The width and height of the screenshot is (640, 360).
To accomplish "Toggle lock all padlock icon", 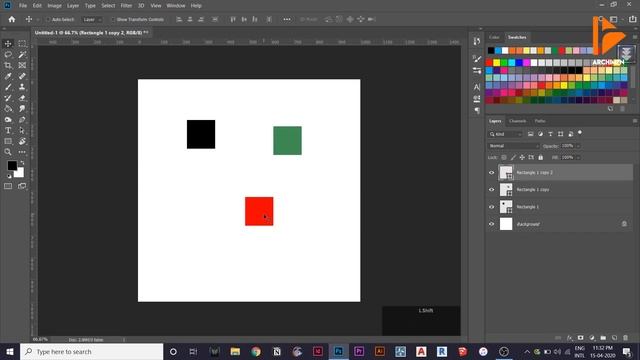I will (x=540, y=157).
